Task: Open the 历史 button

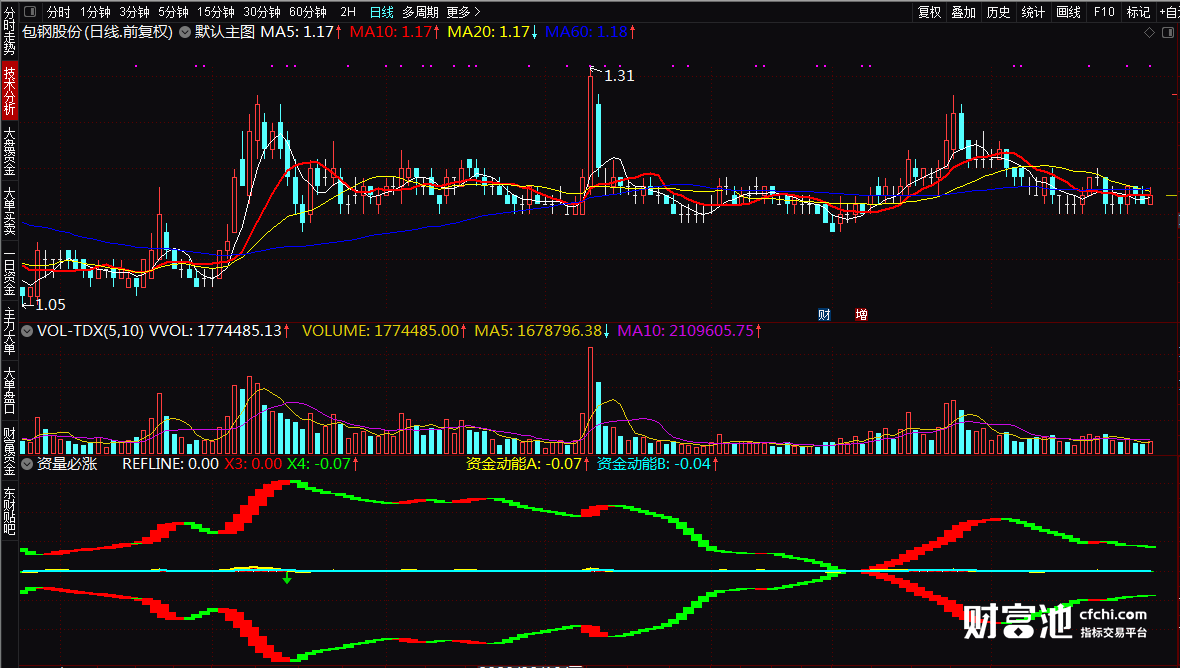Action: 998,12
